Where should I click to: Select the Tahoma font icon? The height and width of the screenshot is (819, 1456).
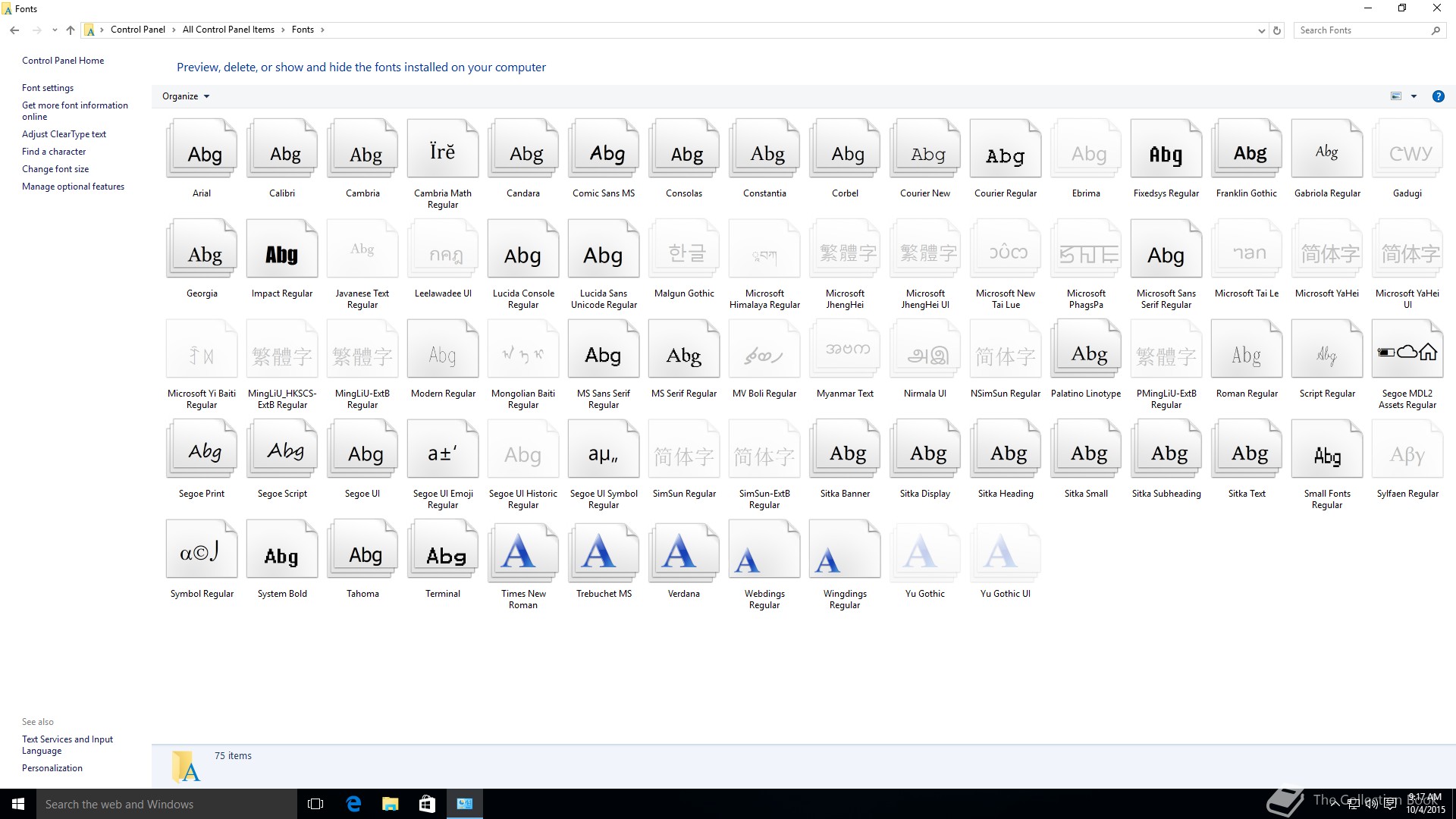click(362, 550)
